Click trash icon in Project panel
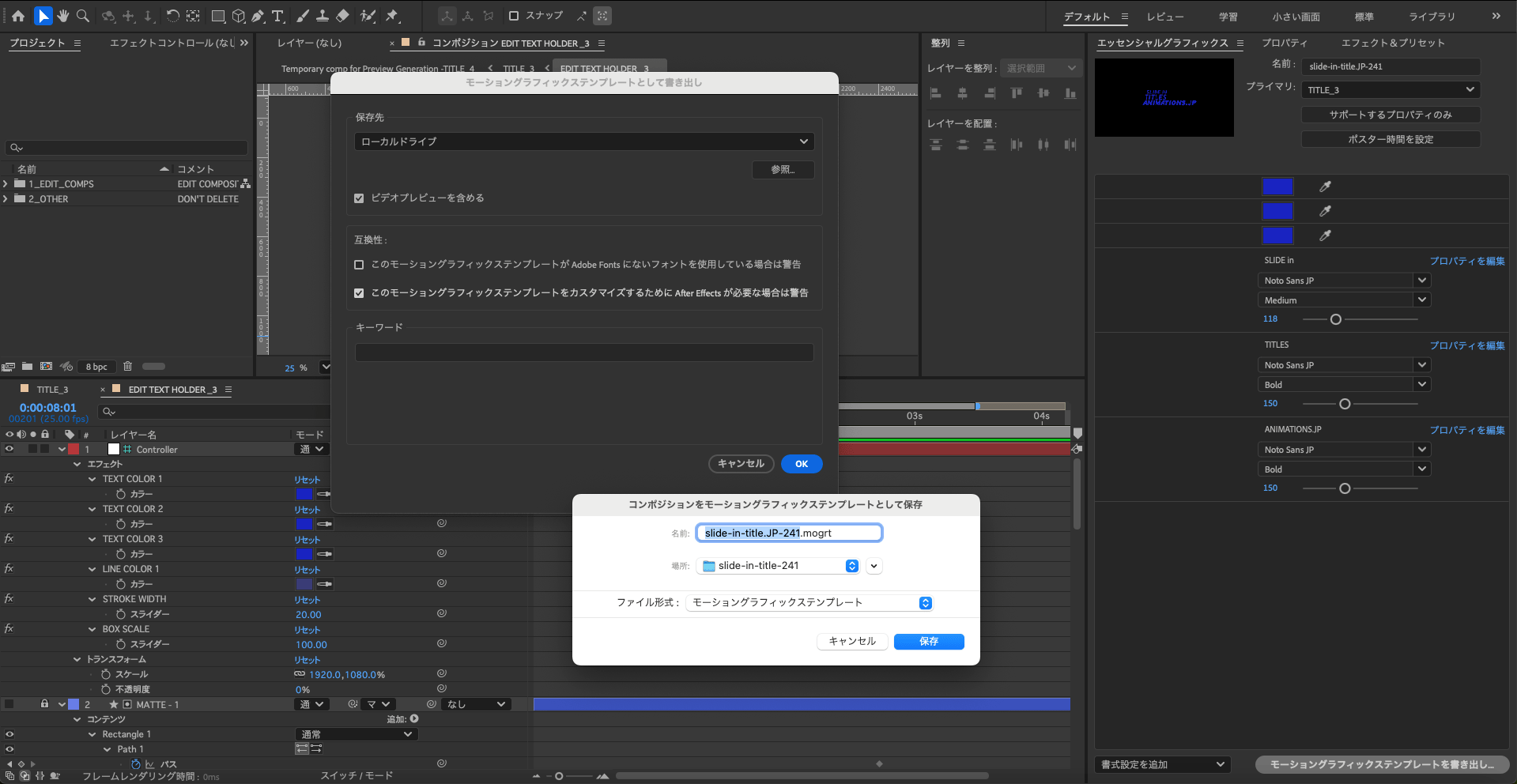Viewport: 1517px width, 784px height. [127, 367]
